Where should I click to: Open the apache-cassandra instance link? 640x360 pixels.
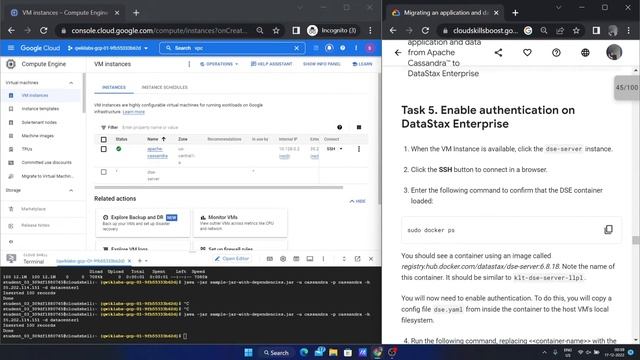[157, 153]
